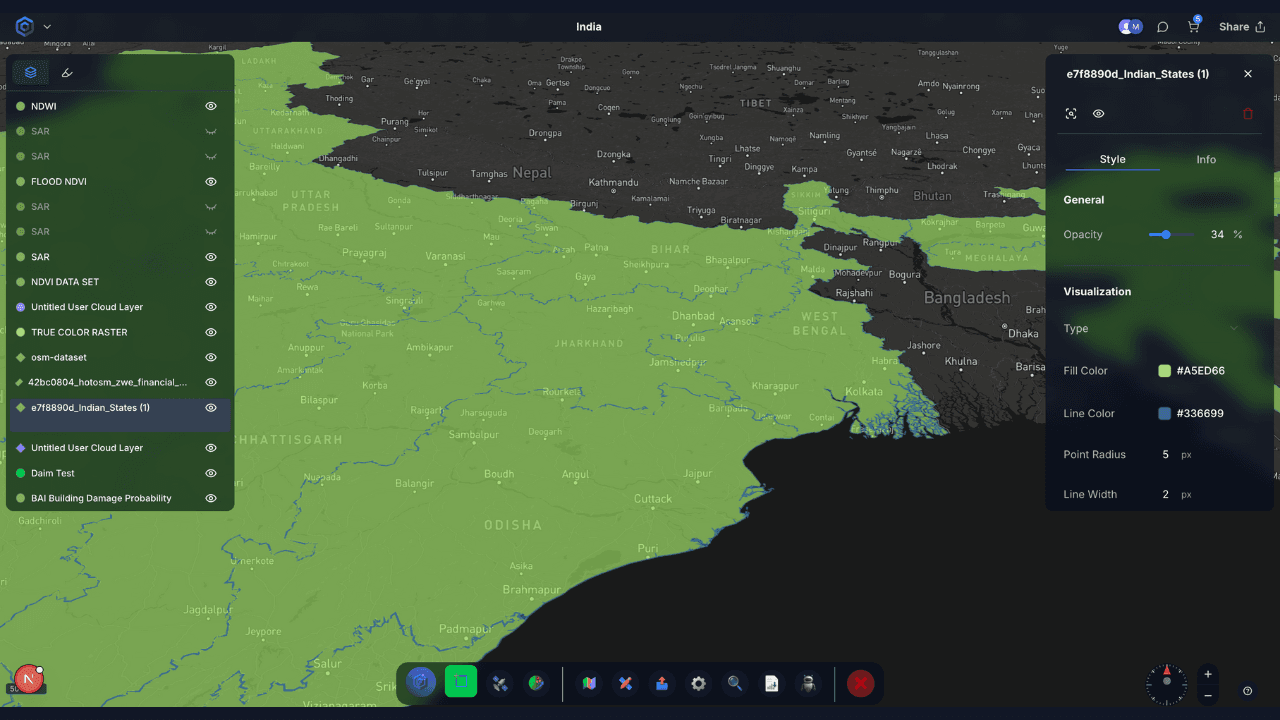Show the first hidden SAR layer
This screenshot has height=720, width=1280.
pos(211,131)
